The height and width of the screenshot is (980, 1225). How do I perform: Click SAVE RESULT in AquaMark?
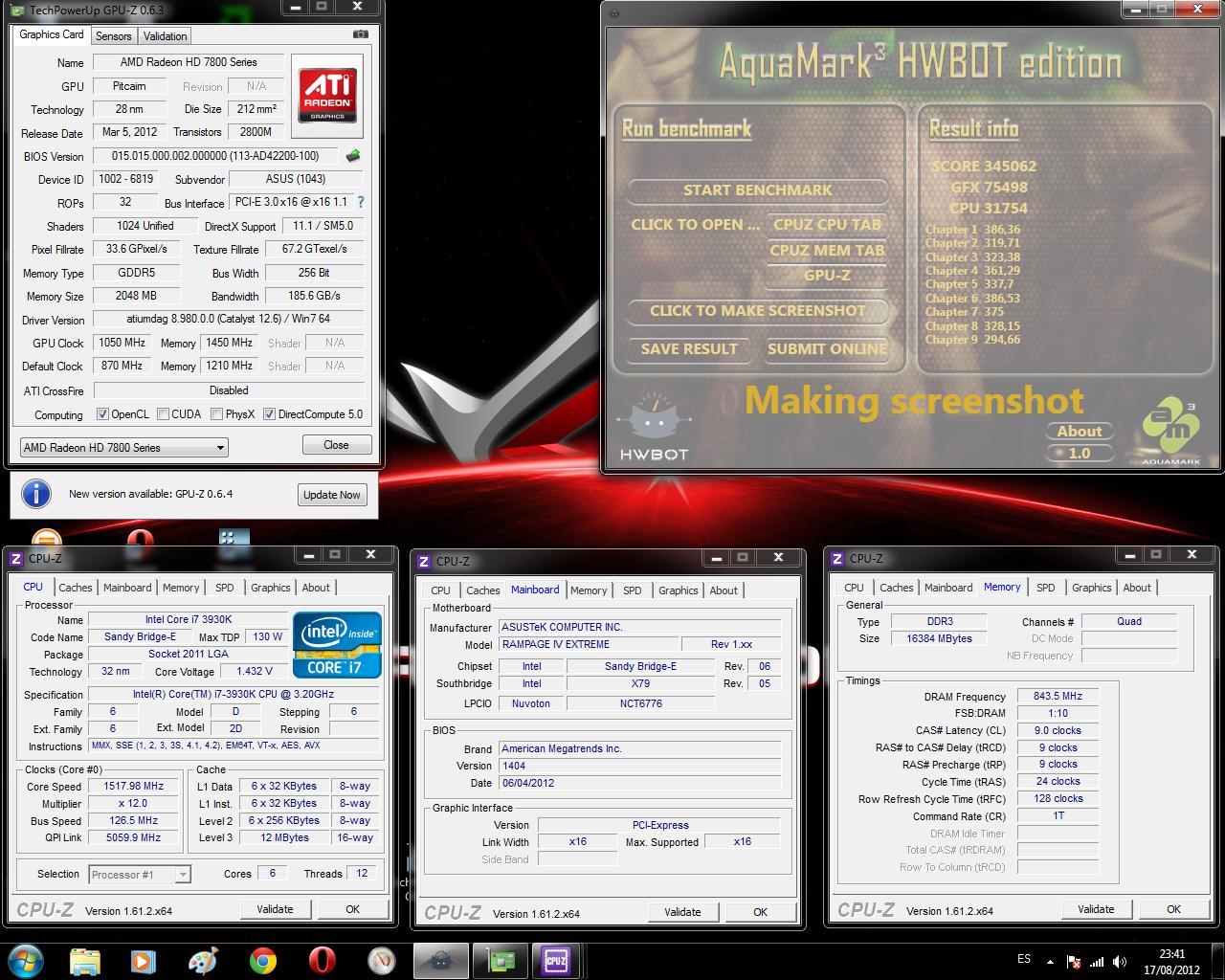[x=689, y=348]
